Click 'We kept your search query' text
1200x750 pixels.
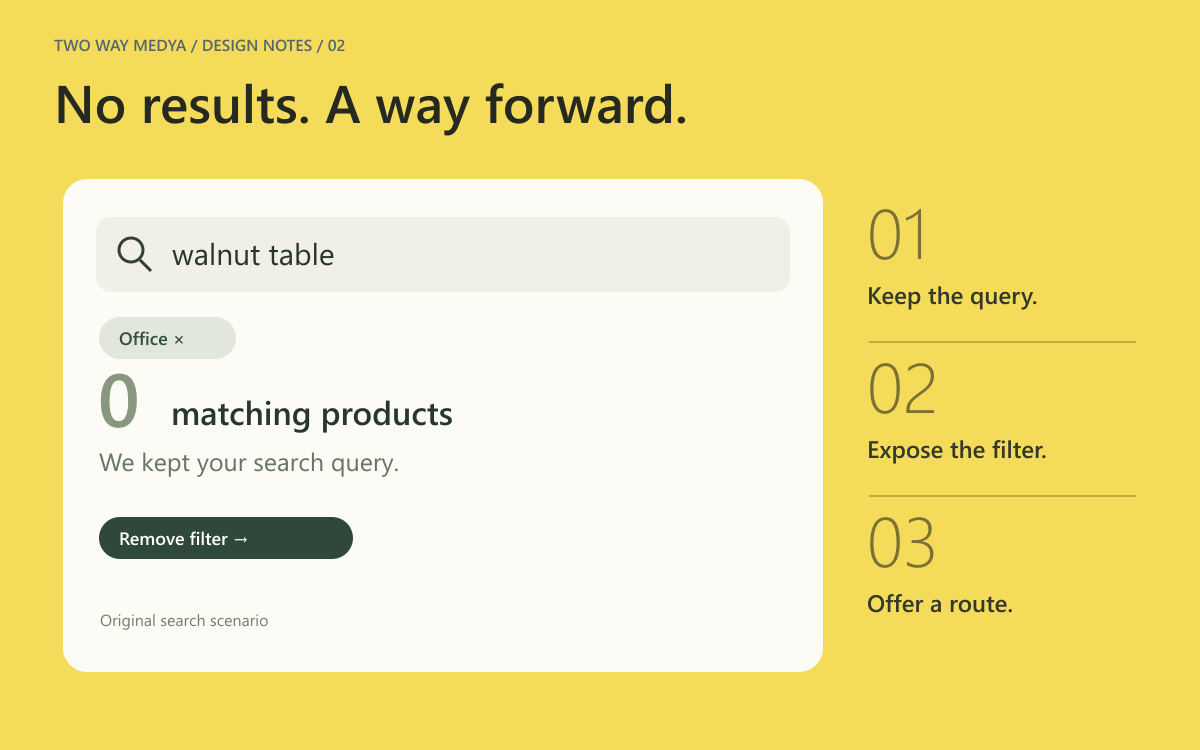249,463
